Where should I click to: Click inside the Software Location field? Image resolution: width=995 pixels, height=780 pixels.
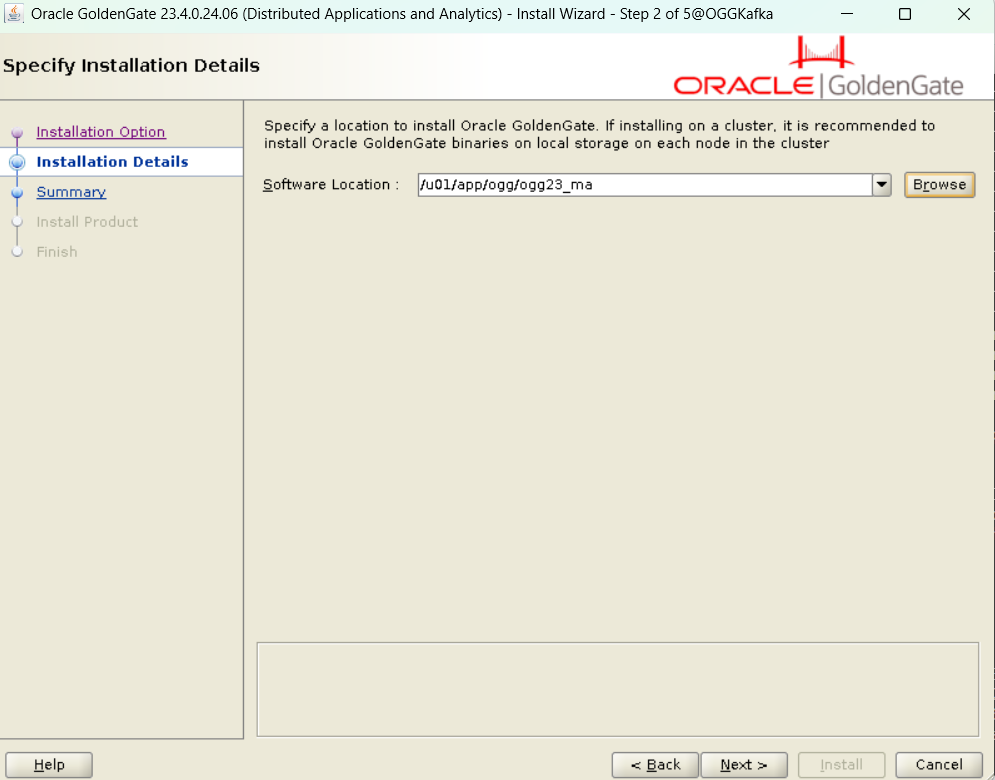point(644,185)
